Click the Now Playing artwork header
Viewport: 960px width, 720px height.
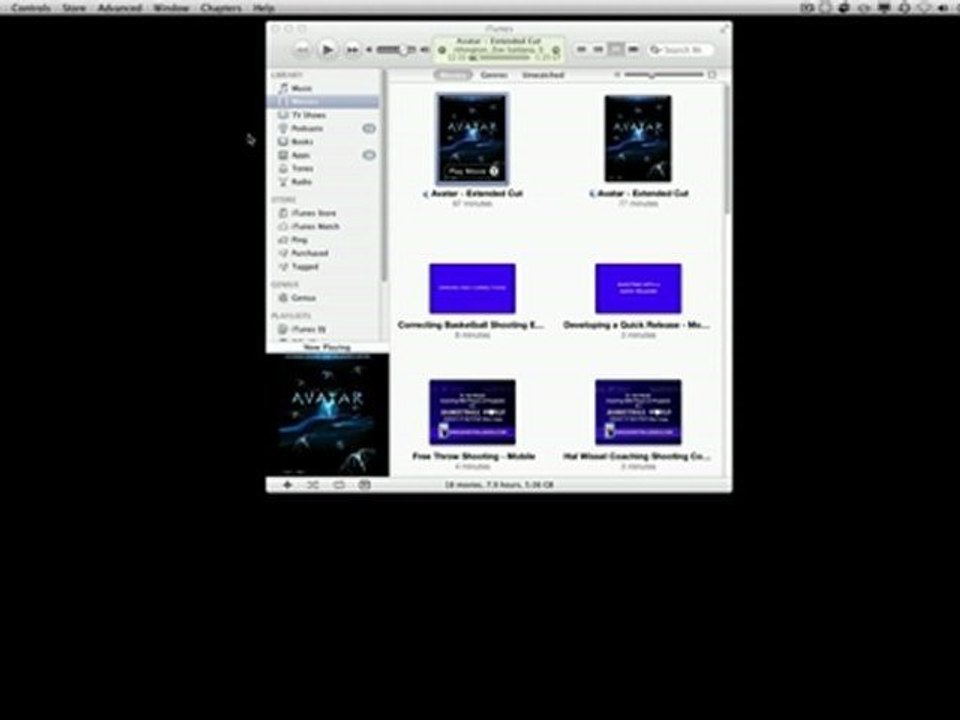(x=328, y=347)
